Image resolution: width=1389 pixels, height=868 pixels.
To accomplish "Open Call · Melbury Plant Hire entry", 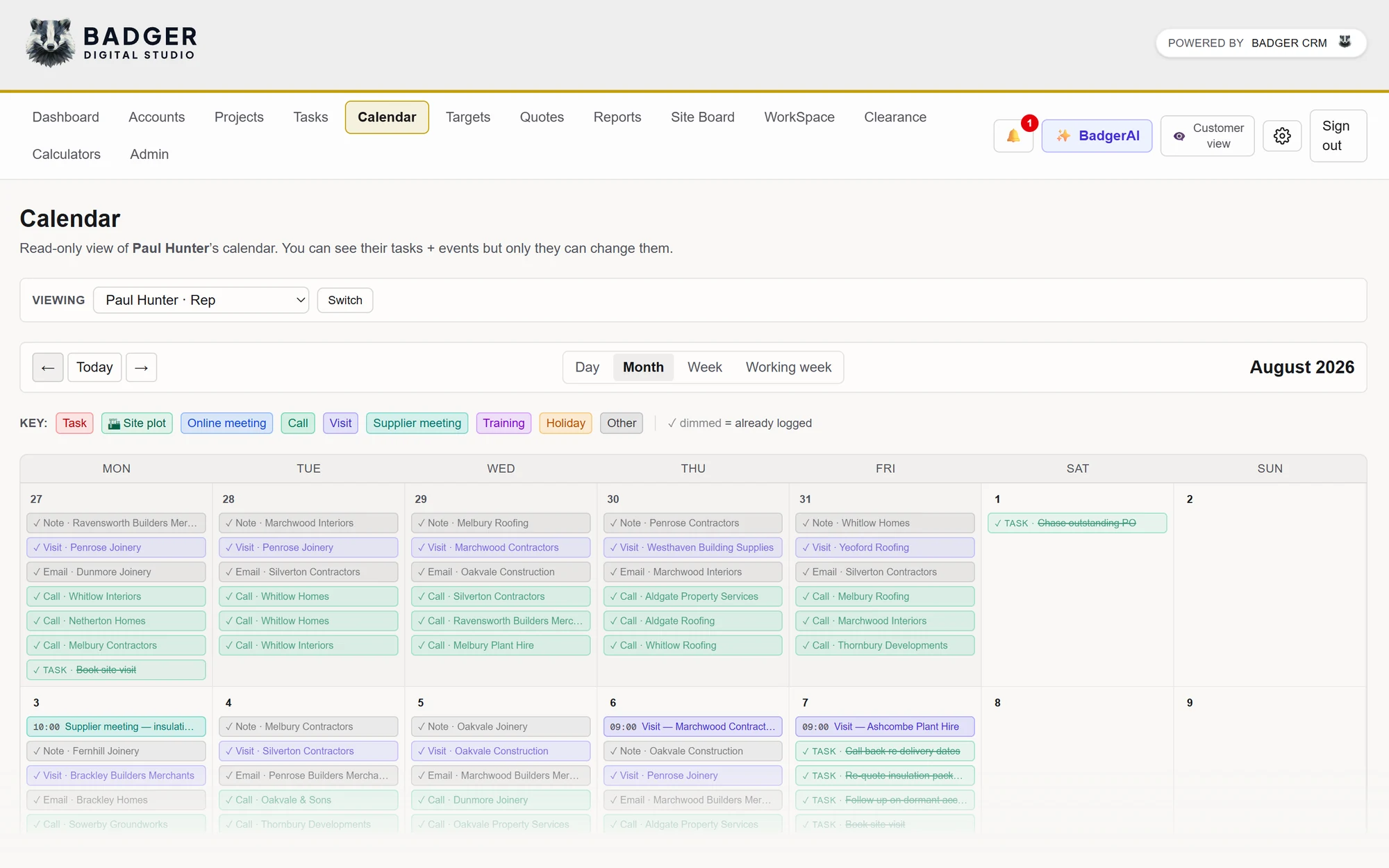I will (x=501, y=645).
